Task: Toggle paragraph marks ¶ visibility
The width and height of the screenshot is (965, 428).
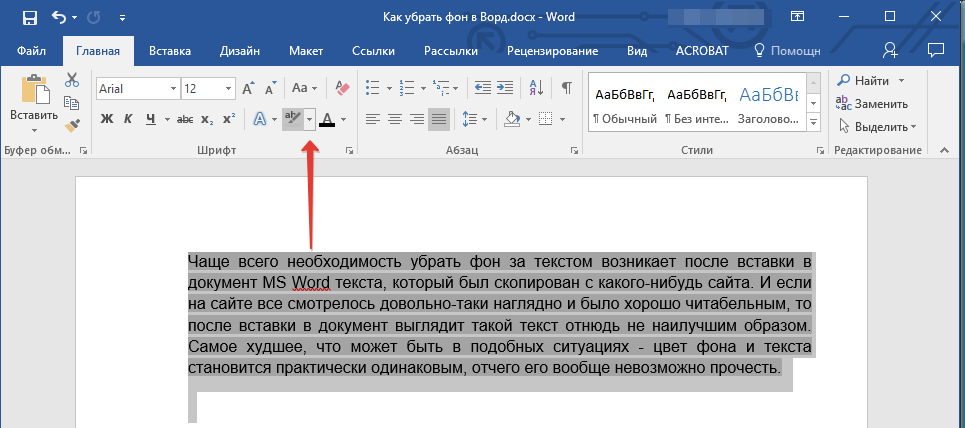Action: [x=566, y=88]
